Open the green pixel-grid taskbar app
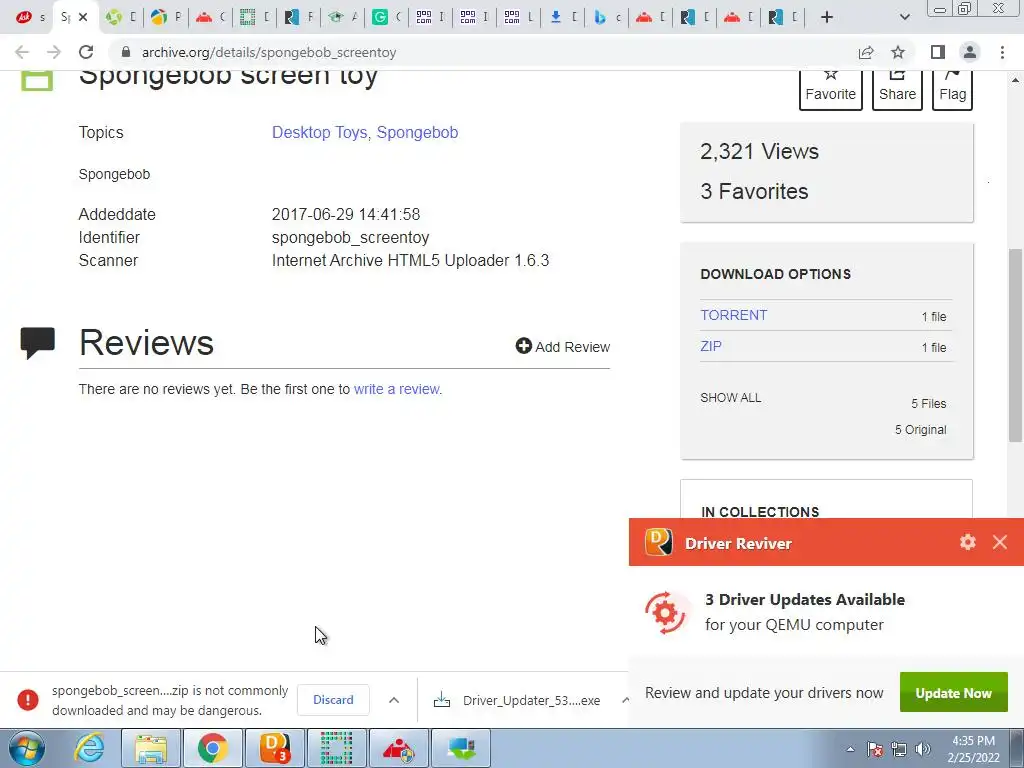This screenshot has height=768, width=1024. coord(337,748)
